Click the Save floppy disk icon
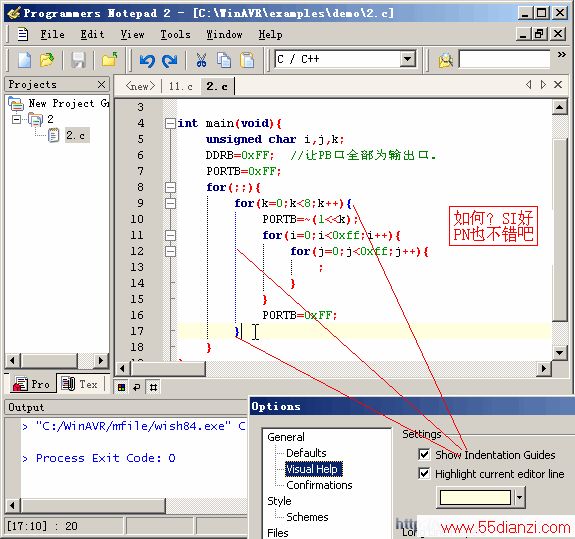 click(78, 60)
